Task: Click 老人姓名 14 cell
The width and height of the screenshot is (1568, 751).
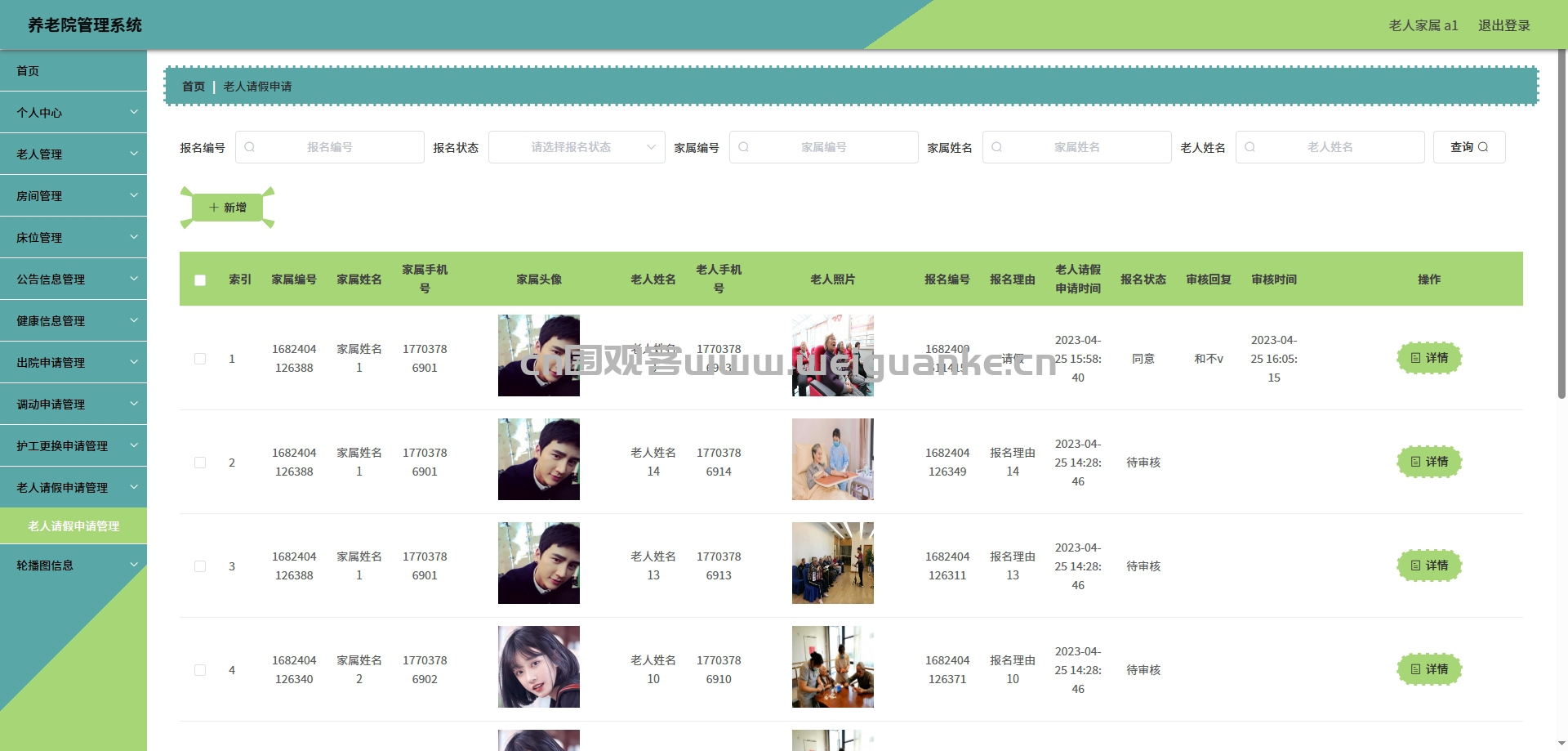Action: [x=653, y=462]
